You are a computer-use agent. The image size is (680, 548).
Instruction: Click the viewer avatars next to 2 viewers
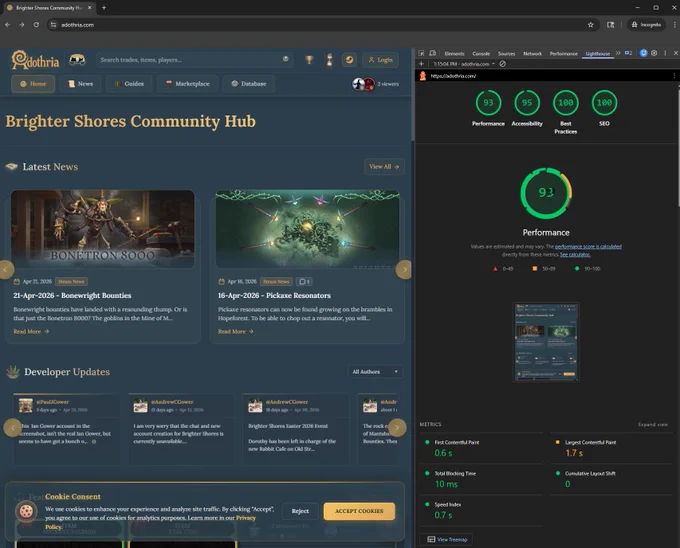(363, 84)
